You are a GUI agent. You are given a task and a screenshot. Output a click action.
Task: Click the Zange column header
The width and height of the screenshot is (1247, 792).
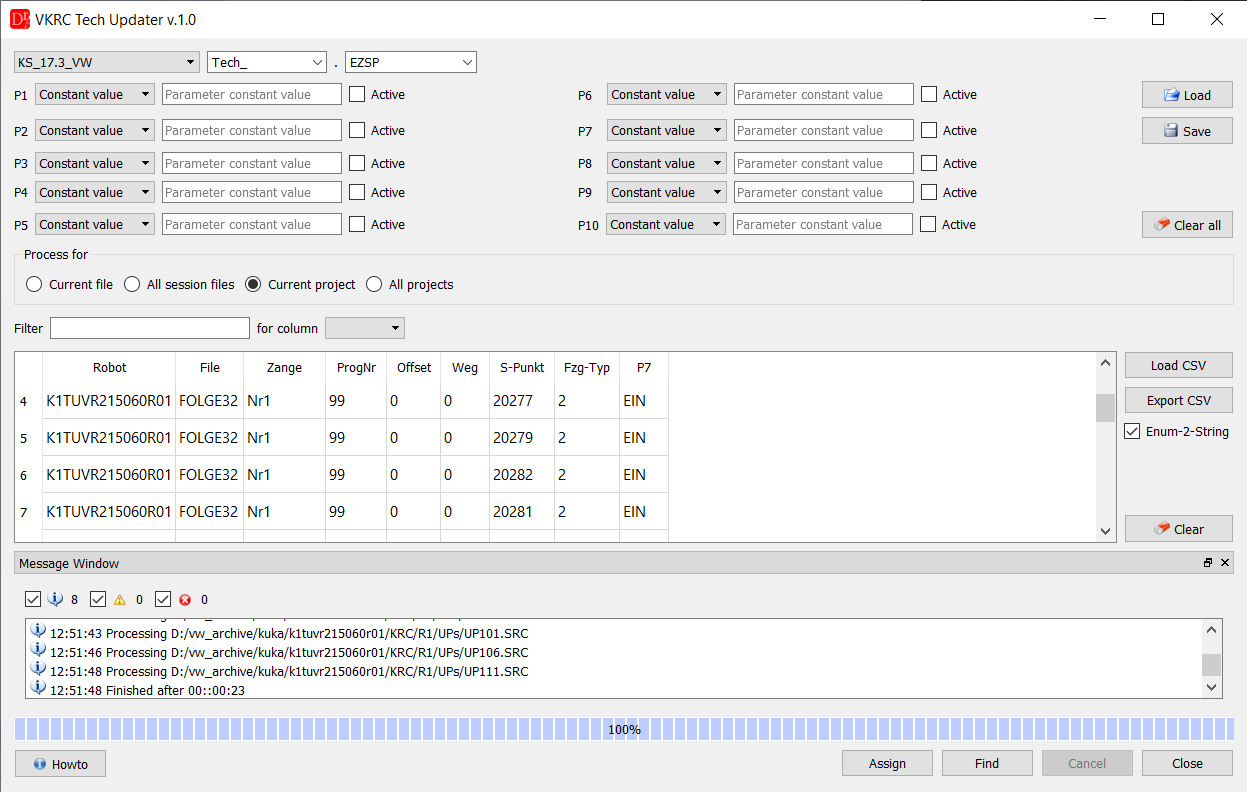(x=285, y=368)
